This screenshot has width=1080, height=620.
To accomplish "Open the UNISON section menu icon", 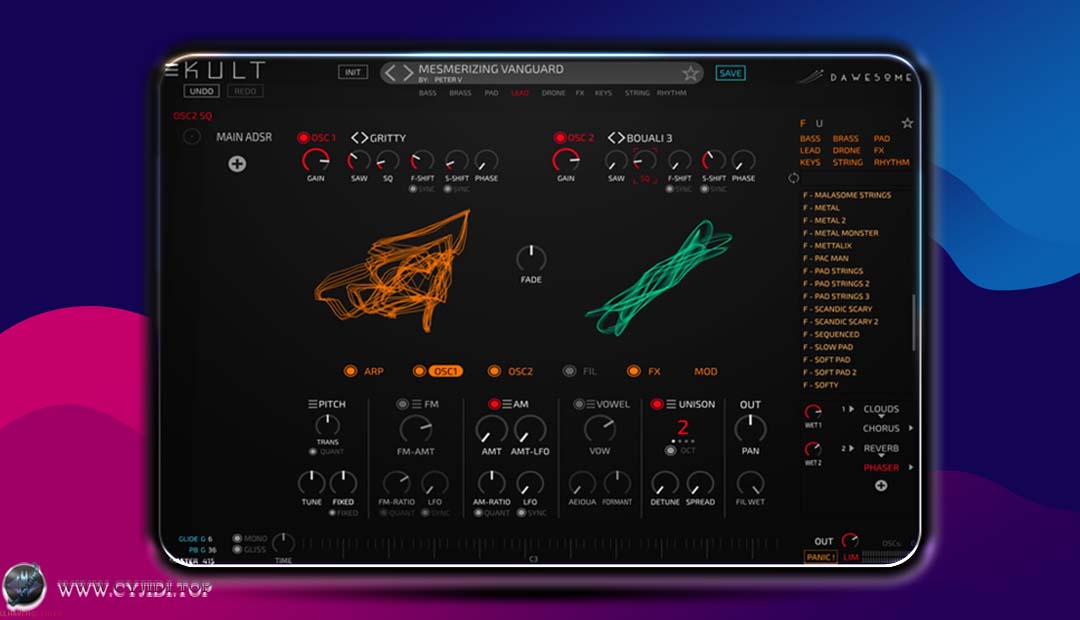I will (x=672, y=405).
